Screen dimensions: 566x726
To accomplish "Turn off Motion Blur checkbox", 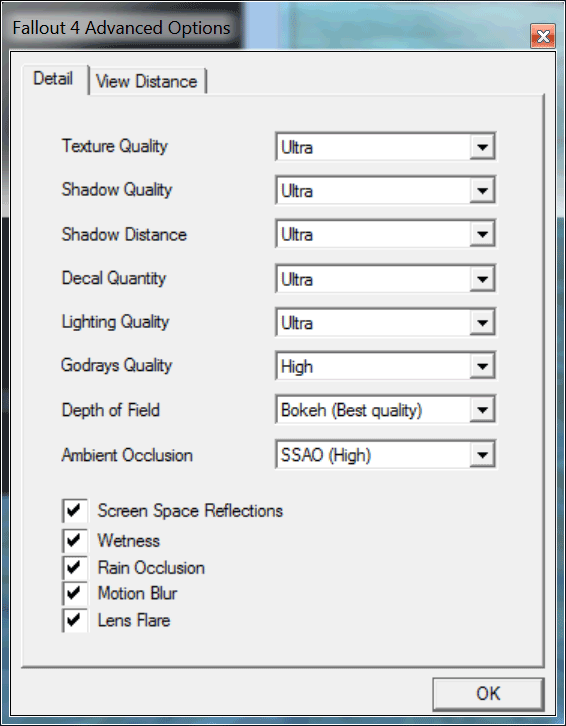I will [x=75, y=593].
